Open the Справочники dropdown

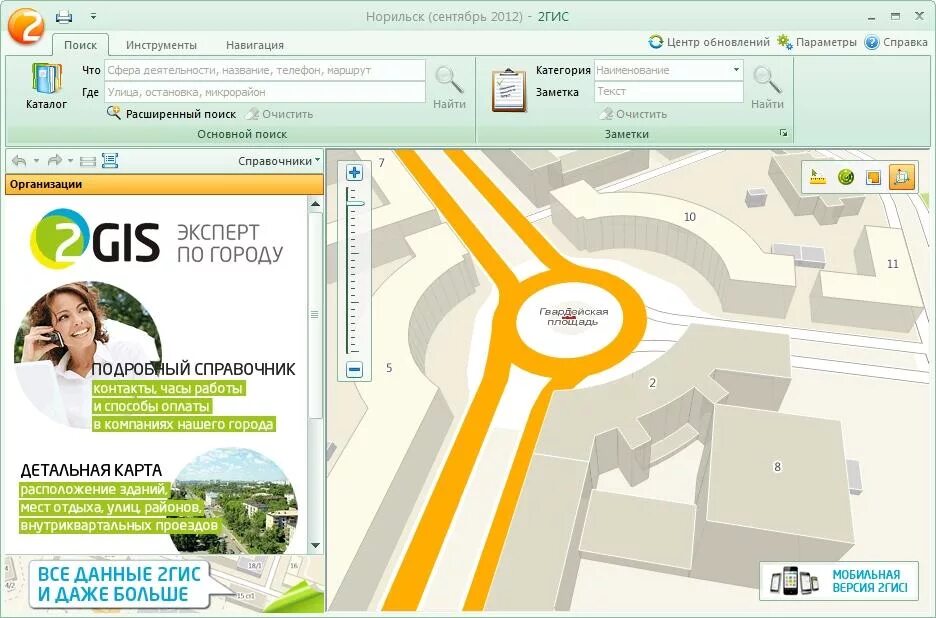[279, 161]
